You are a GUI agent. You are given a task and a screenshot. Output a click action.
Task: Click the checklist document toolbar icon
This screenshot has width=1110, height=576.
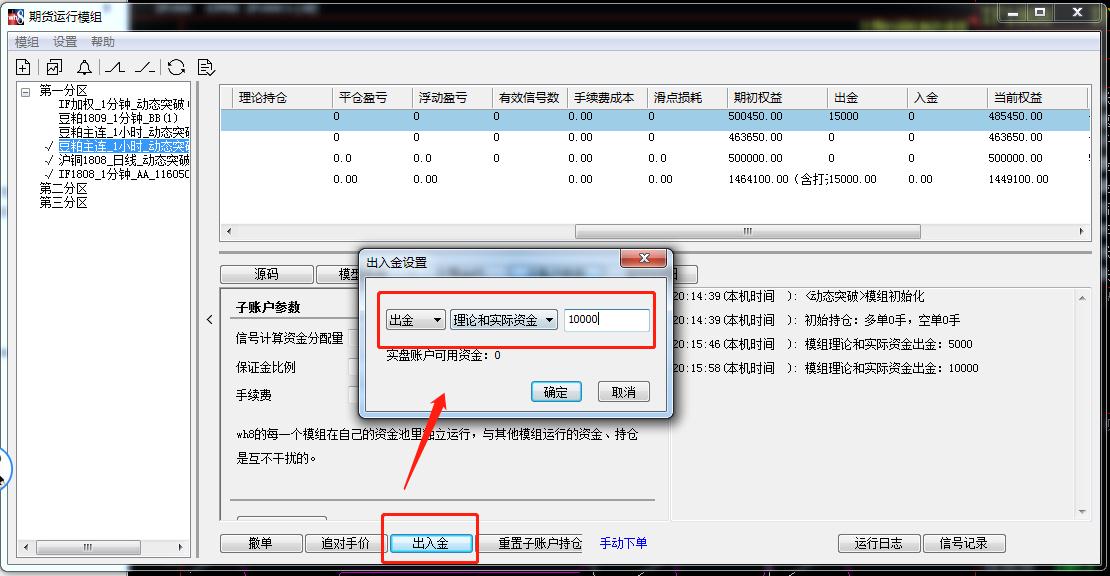click(206, 67)
